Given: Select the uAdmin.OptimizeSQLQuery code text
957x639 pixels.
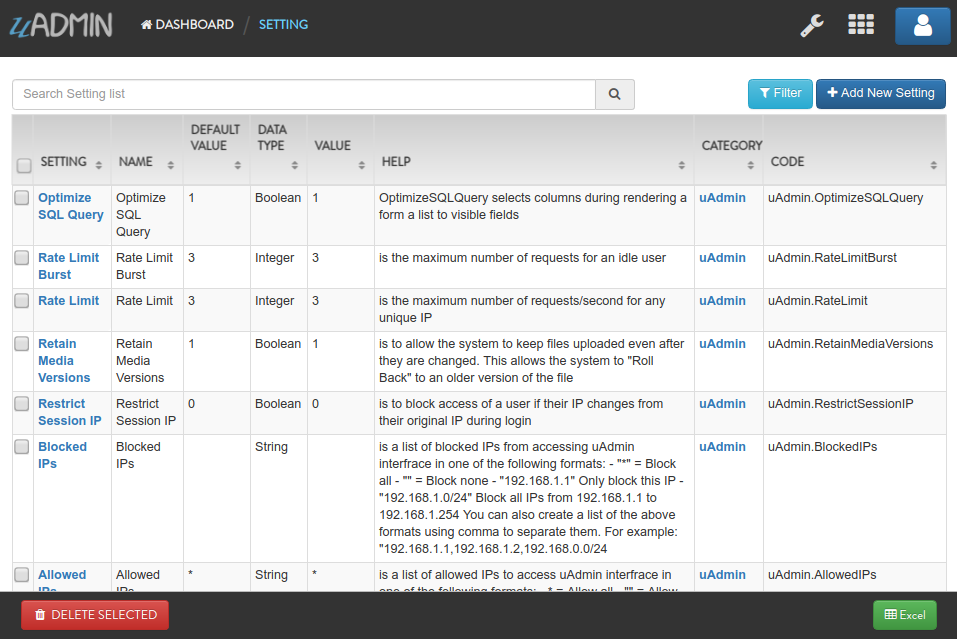Looking at the screenshot, I should (x=845, y=198).
